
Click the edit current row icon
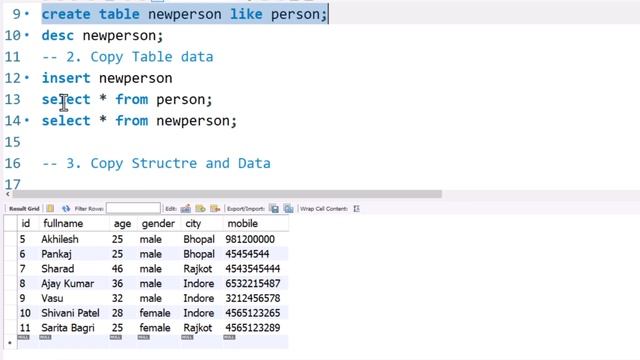pyautogui.click(x=186, y=209)
